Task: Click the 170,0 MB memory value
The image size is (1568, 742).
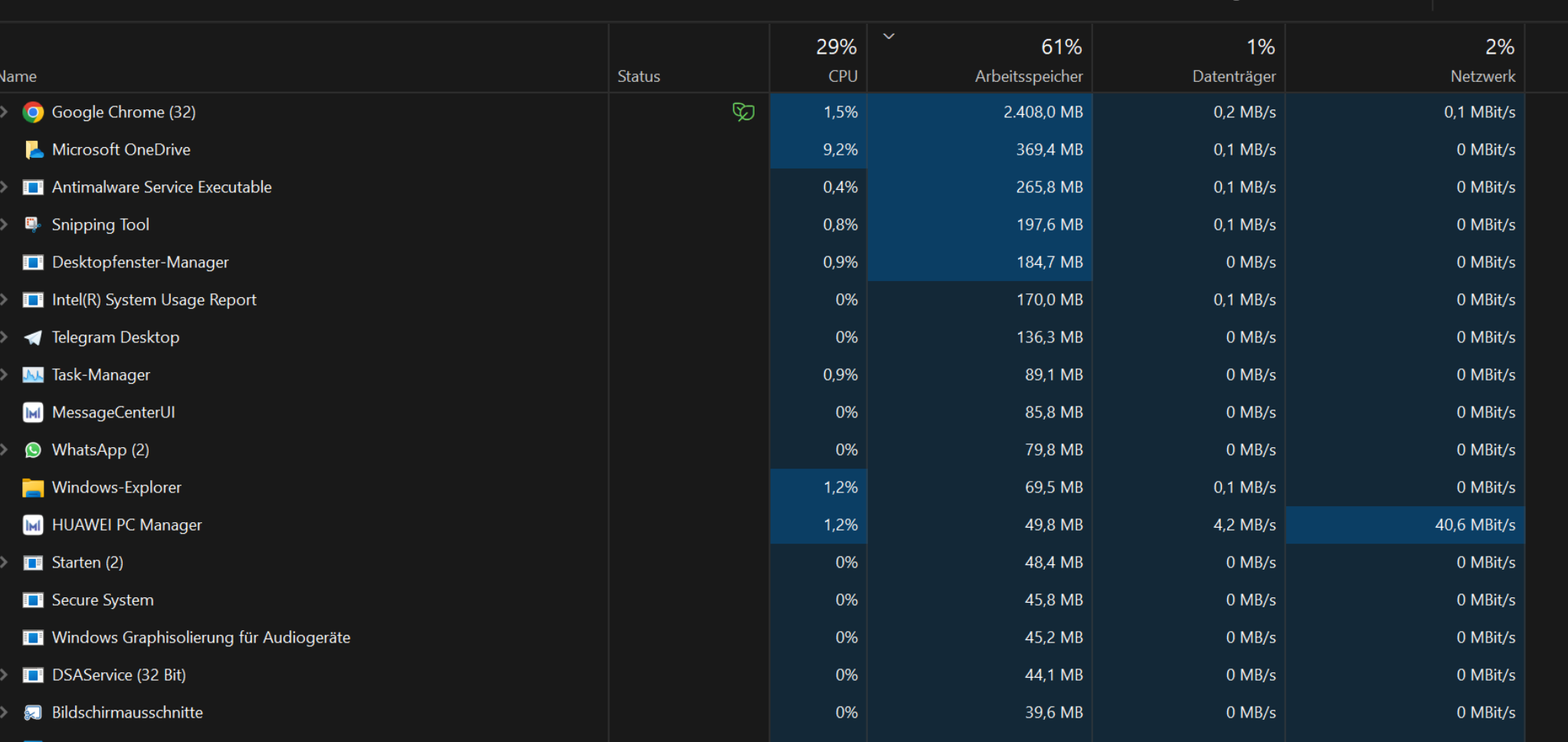Action: click(1049, 299)
